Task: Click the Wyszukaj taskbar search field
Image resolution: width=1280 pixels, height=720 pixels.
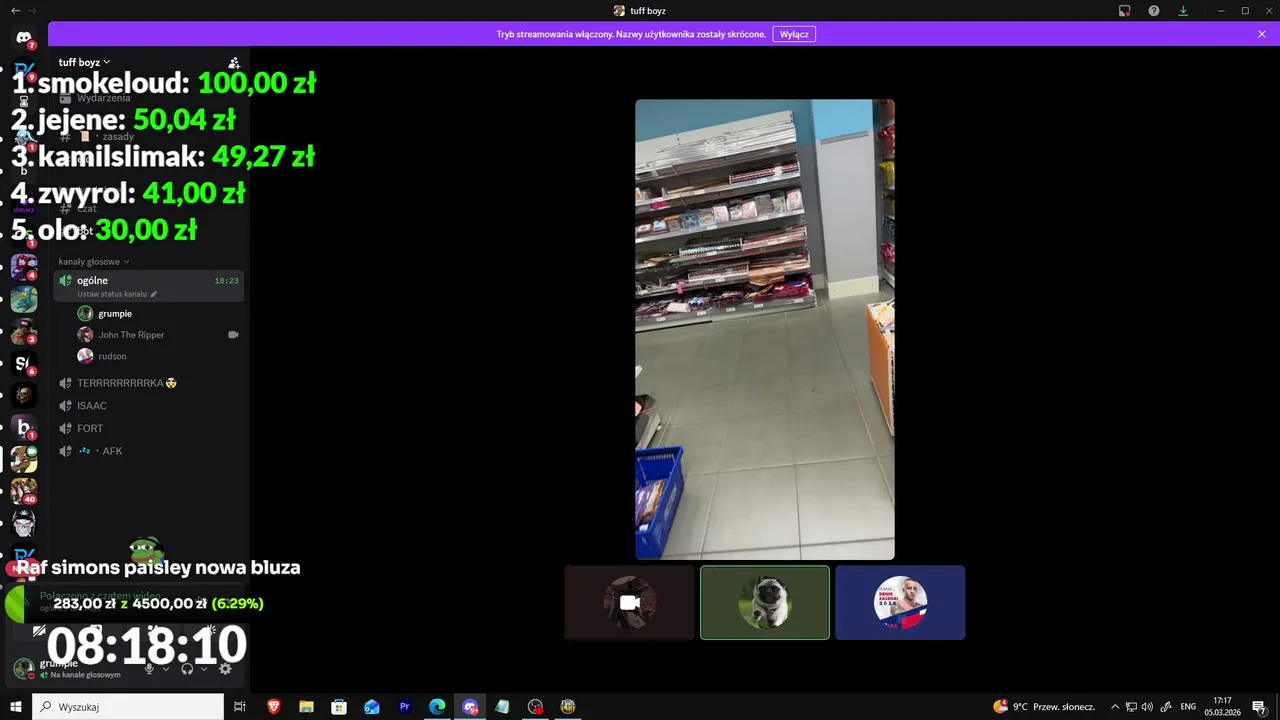Action: click(128, 707)
